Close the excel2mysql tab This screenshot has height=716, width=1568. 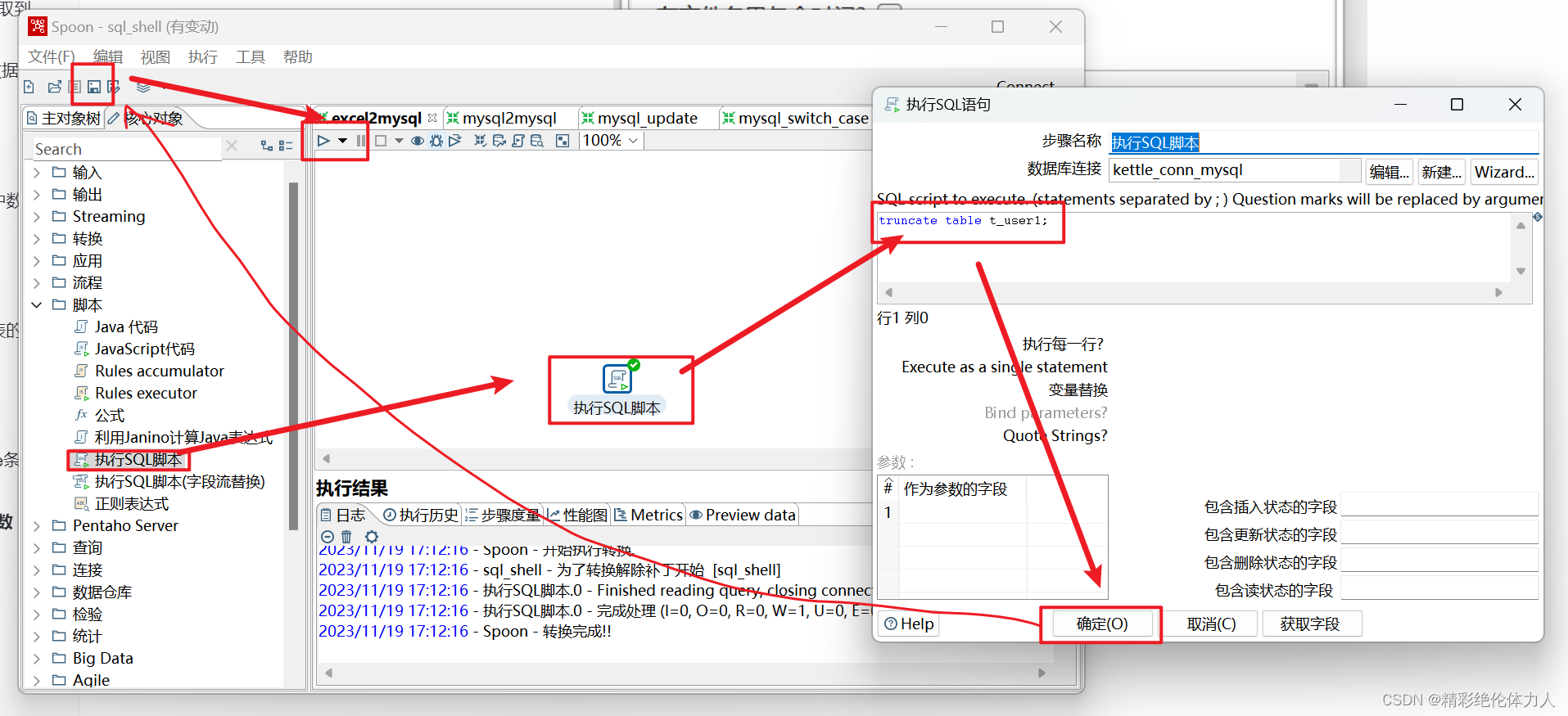432,118
